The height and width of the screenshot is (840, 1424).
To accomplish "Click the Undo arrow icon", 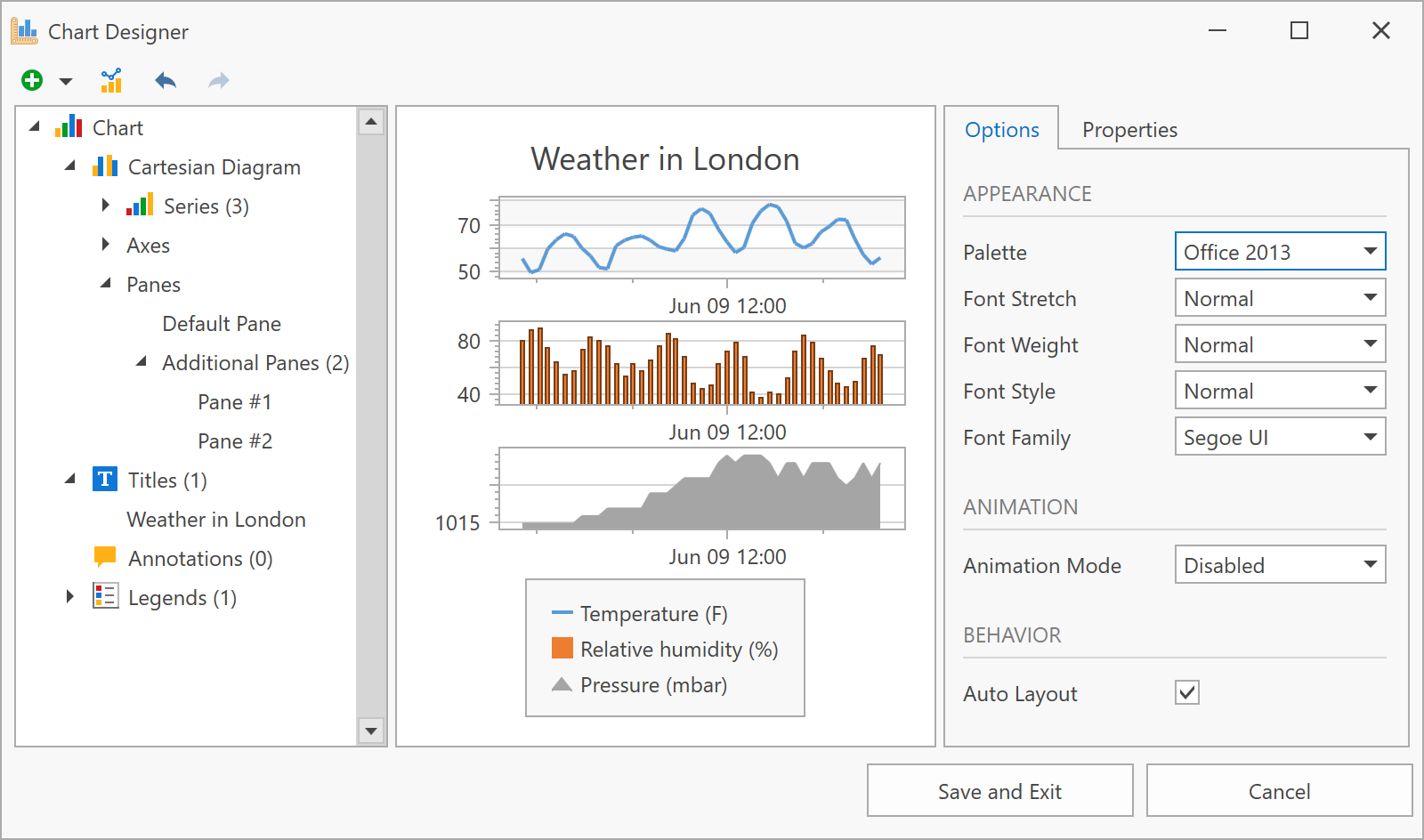I will pyautogui.click(x=166, y=81).
